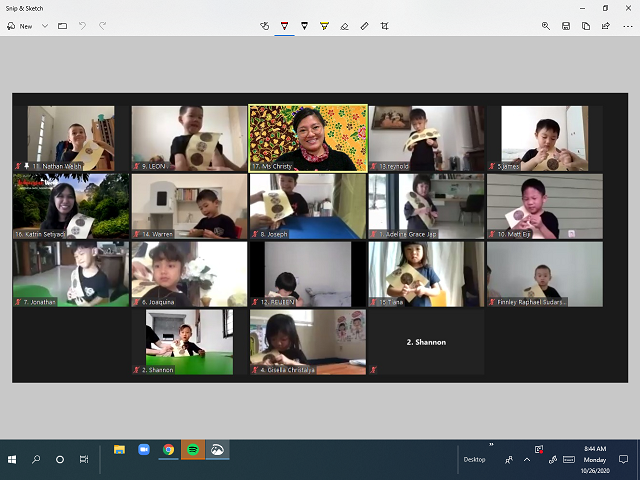Screen dimensions: 640x480
Task: Open Zoom from the taskbar
Action: click(144, 451)
